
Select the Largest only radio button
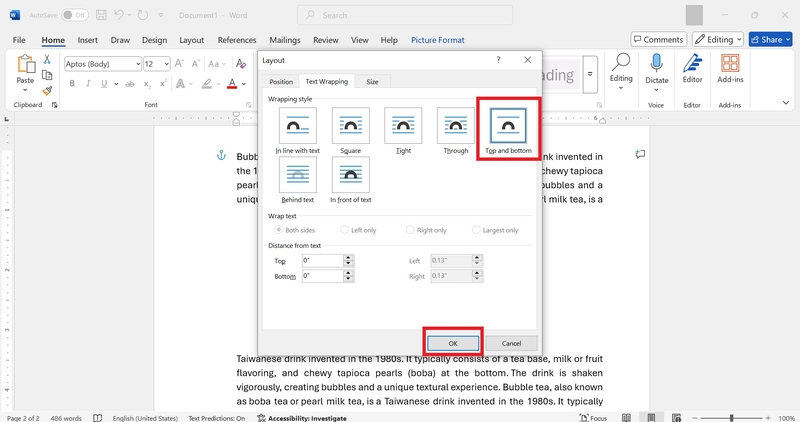click(x=476, y=230)
